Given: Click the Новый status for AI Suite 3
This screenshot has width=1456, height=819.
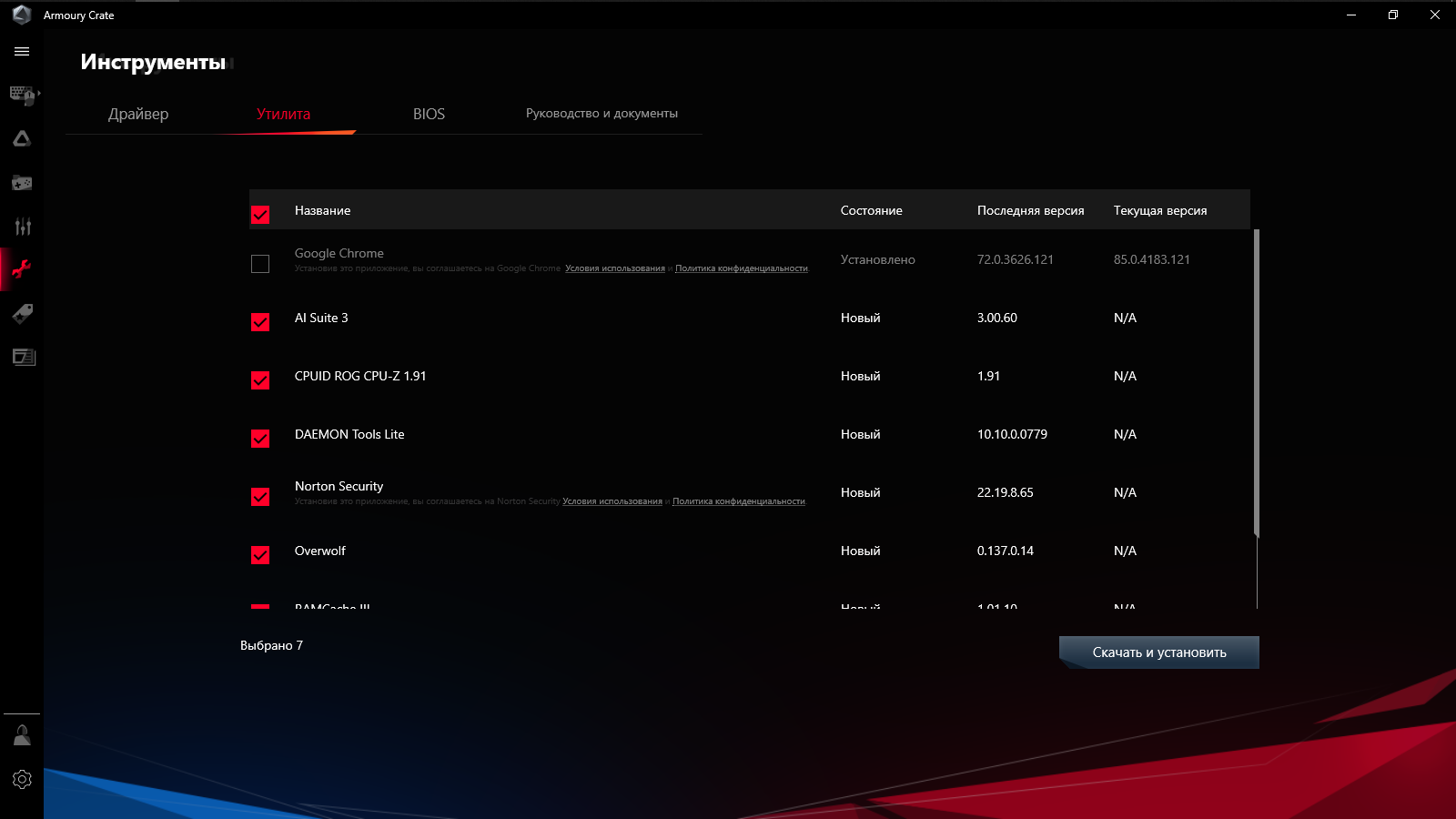Looking at the screenshot, I should coord(861,318).
